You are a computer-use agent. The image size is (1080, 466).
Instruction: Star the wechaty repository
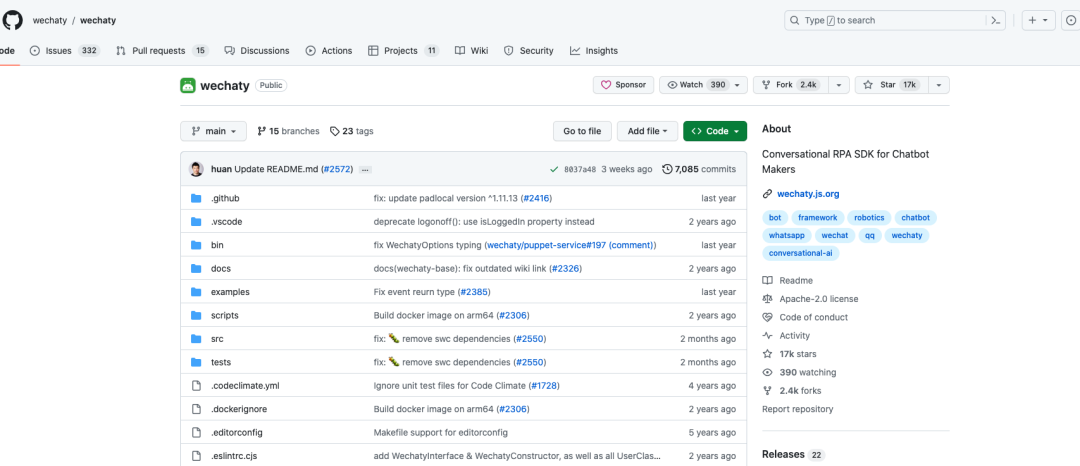click(892, 85)
